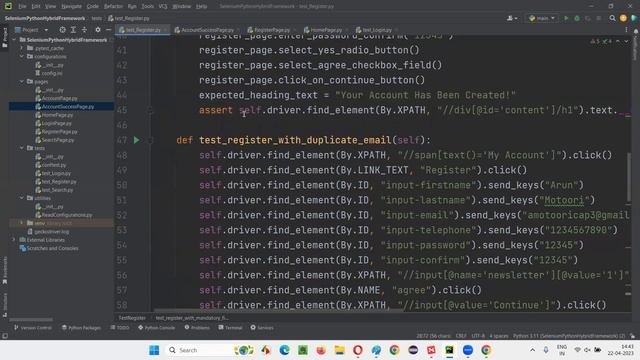
Task: Click the Python 3.11 interpreter status entry
Action: pyautogui.click(x=569, y=336)
